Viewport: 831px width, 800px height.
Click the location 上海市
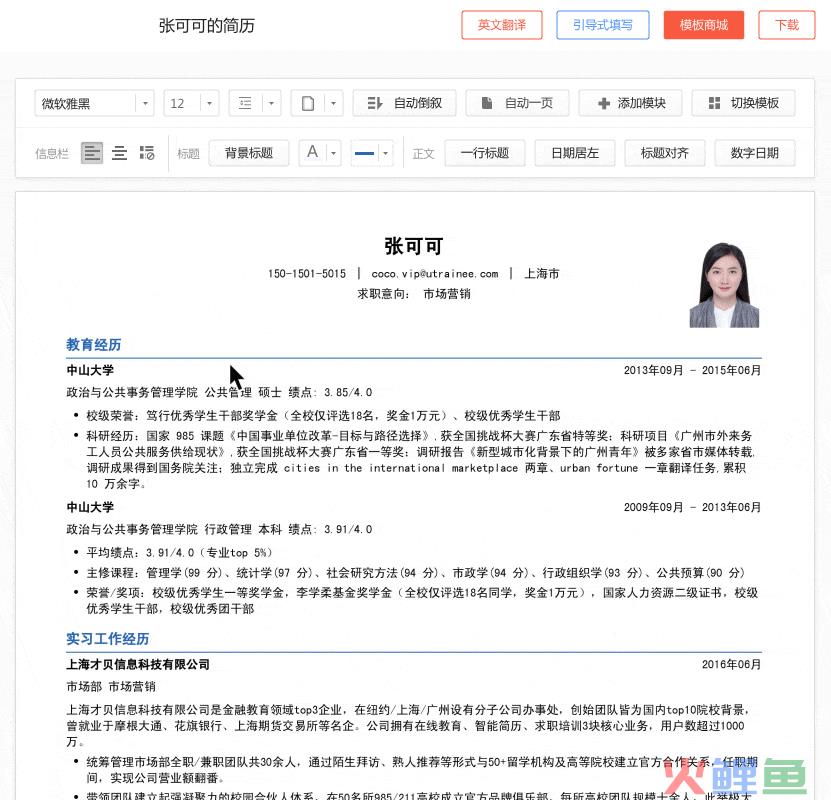[542, 273]
